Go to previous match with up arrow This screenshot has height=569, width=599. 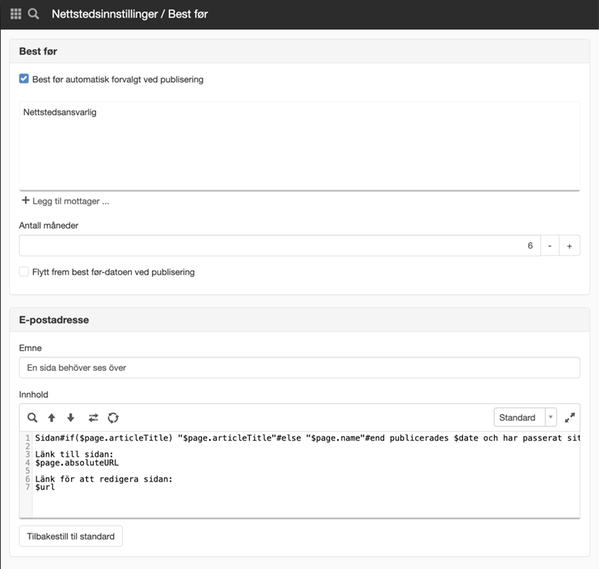(52, 418)
